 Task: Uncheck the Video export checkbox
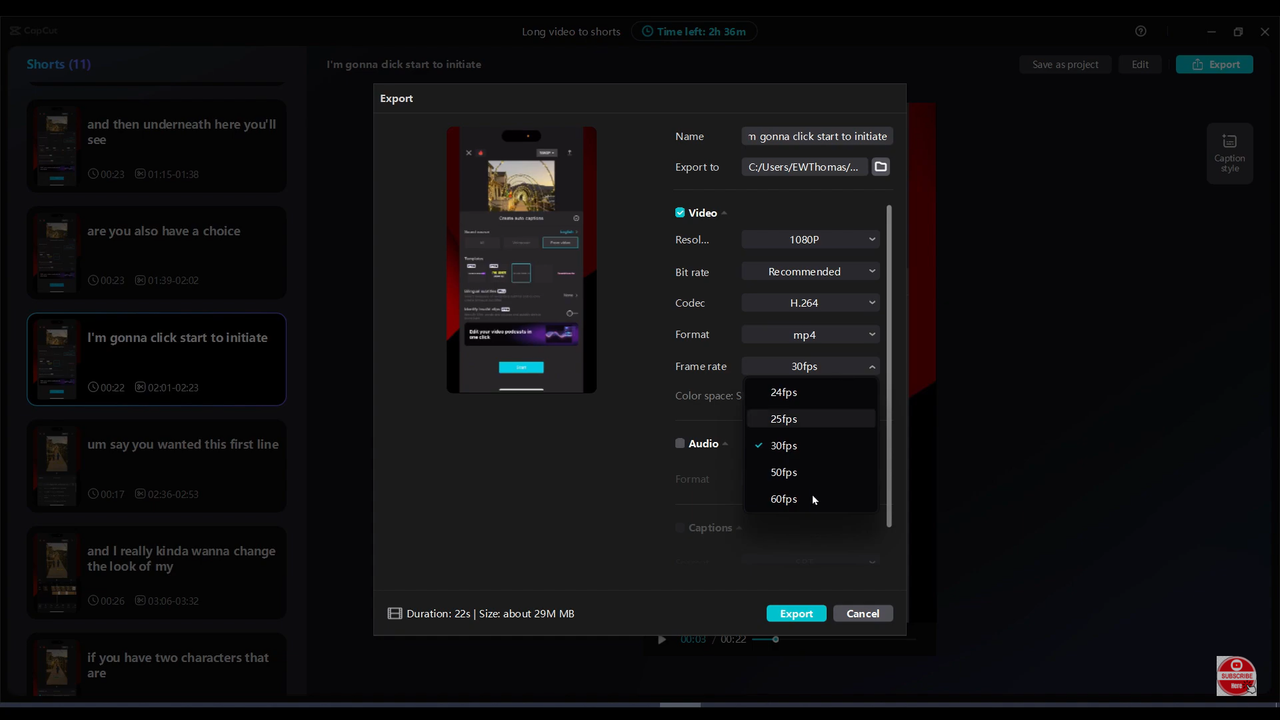pos(680,212)
